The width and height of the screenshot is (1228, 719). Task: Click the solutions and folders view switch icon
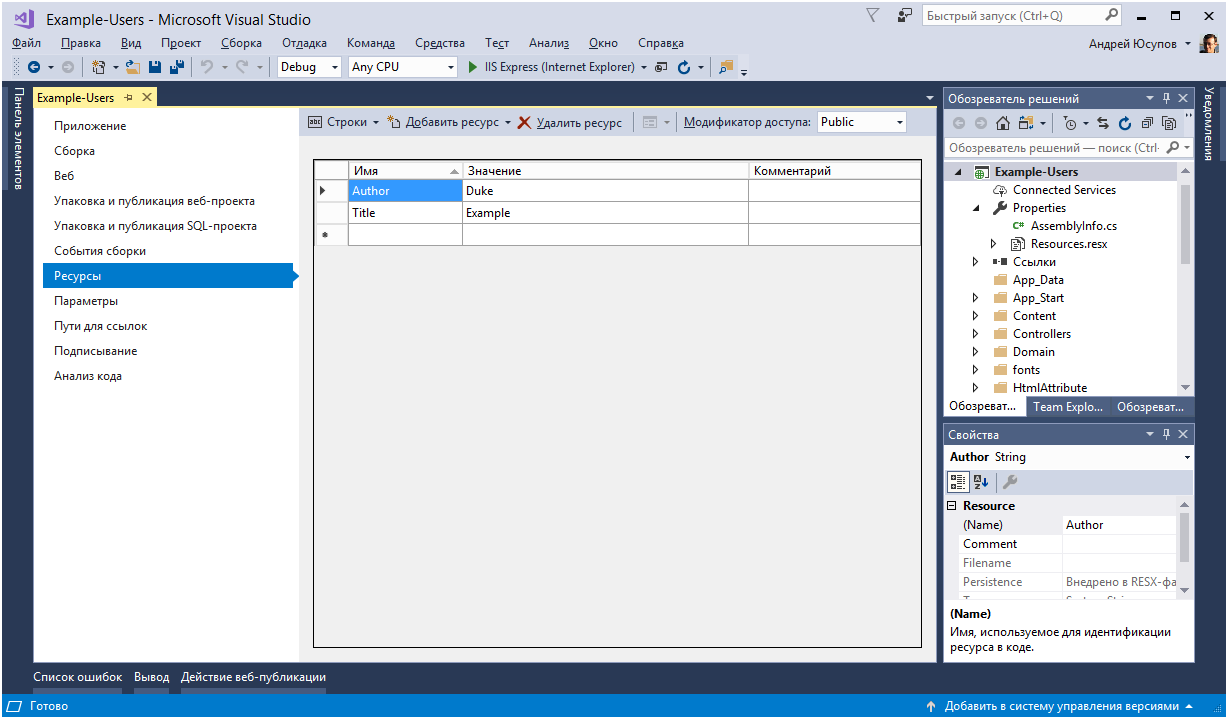[1026, 123]
